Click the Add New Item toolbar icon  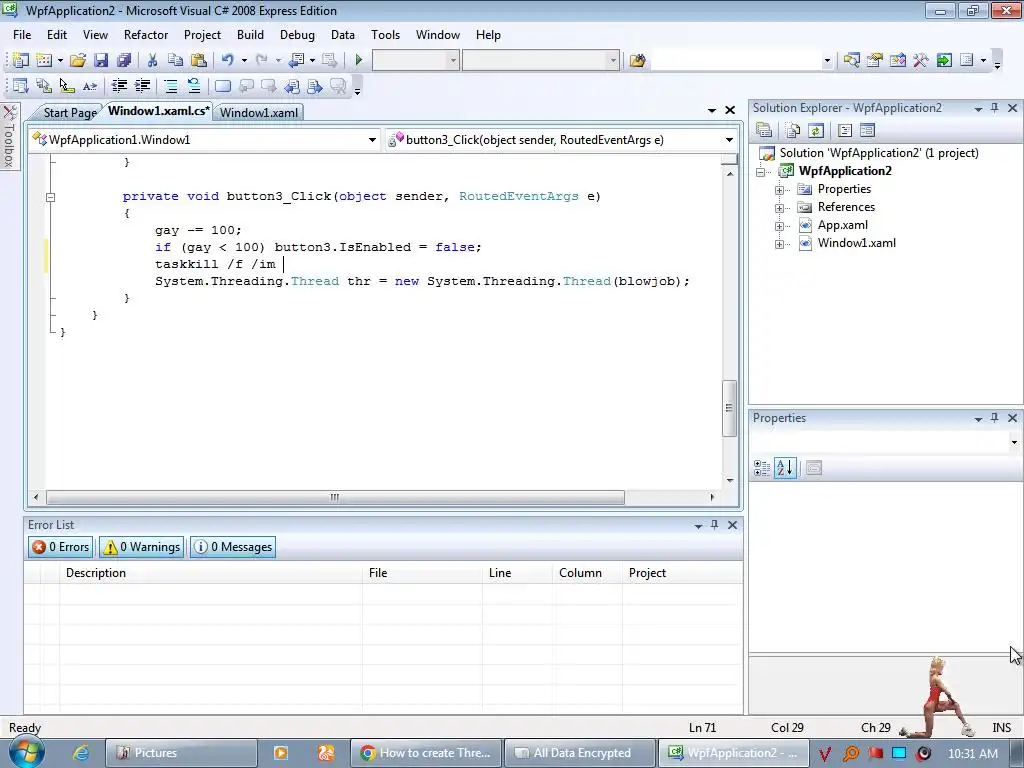[44, 61]
